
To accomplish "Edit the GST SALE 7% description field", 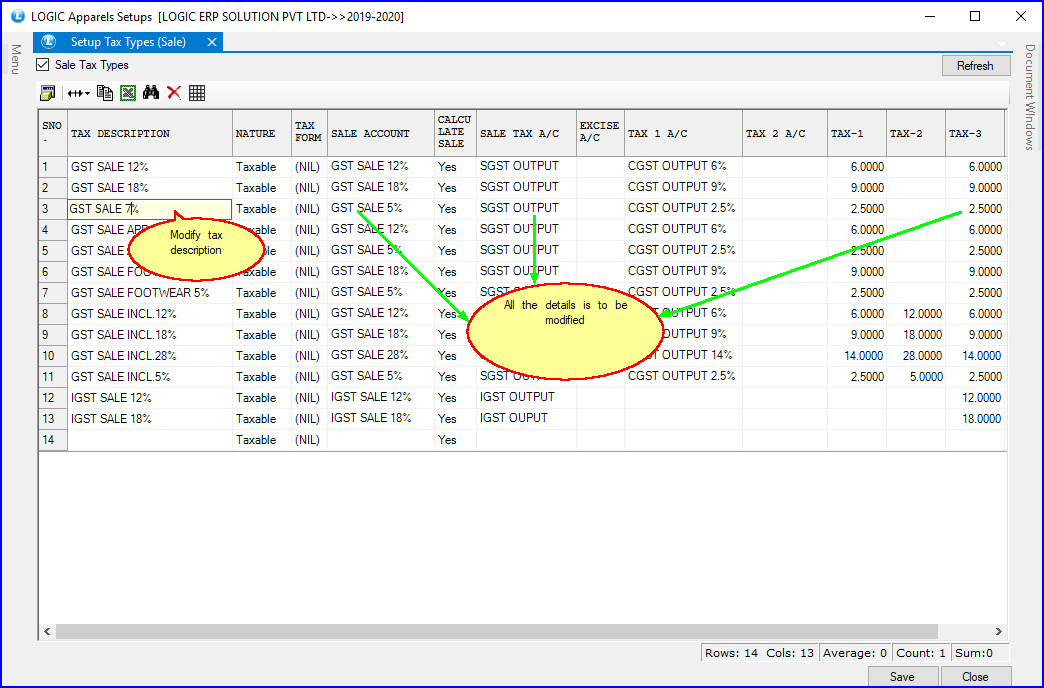I will pos(150,209).
